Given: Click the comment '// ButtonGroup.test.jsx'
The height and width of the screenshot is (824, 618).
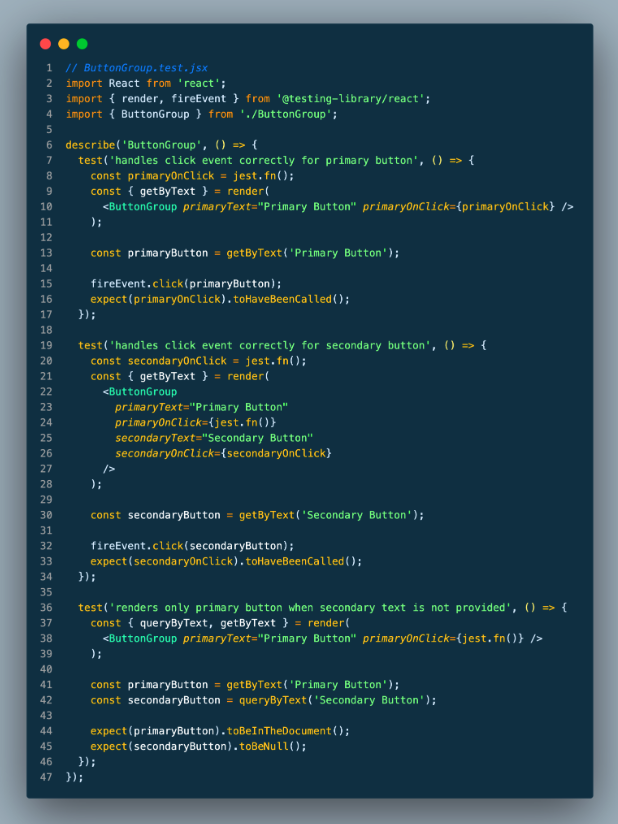Looking at the screenshot, I should [x=137, y=68].
